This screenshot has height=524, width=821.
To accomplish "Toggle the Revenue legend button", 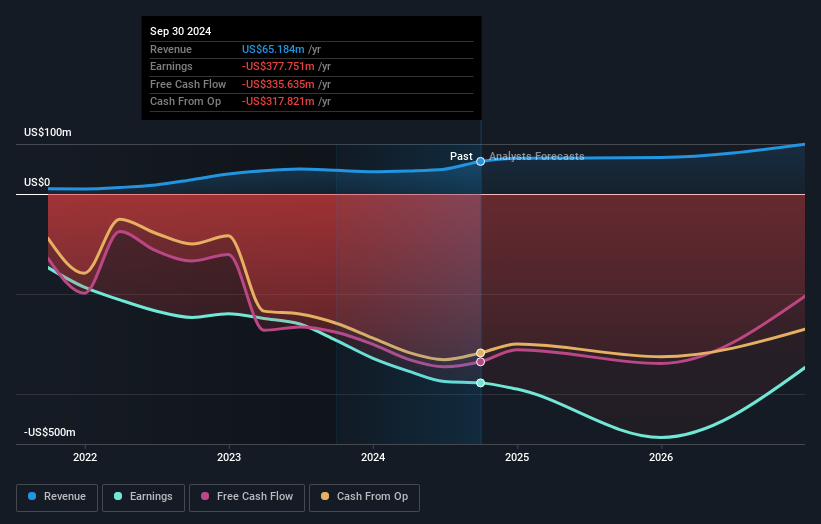I will [x=57, y=497].
